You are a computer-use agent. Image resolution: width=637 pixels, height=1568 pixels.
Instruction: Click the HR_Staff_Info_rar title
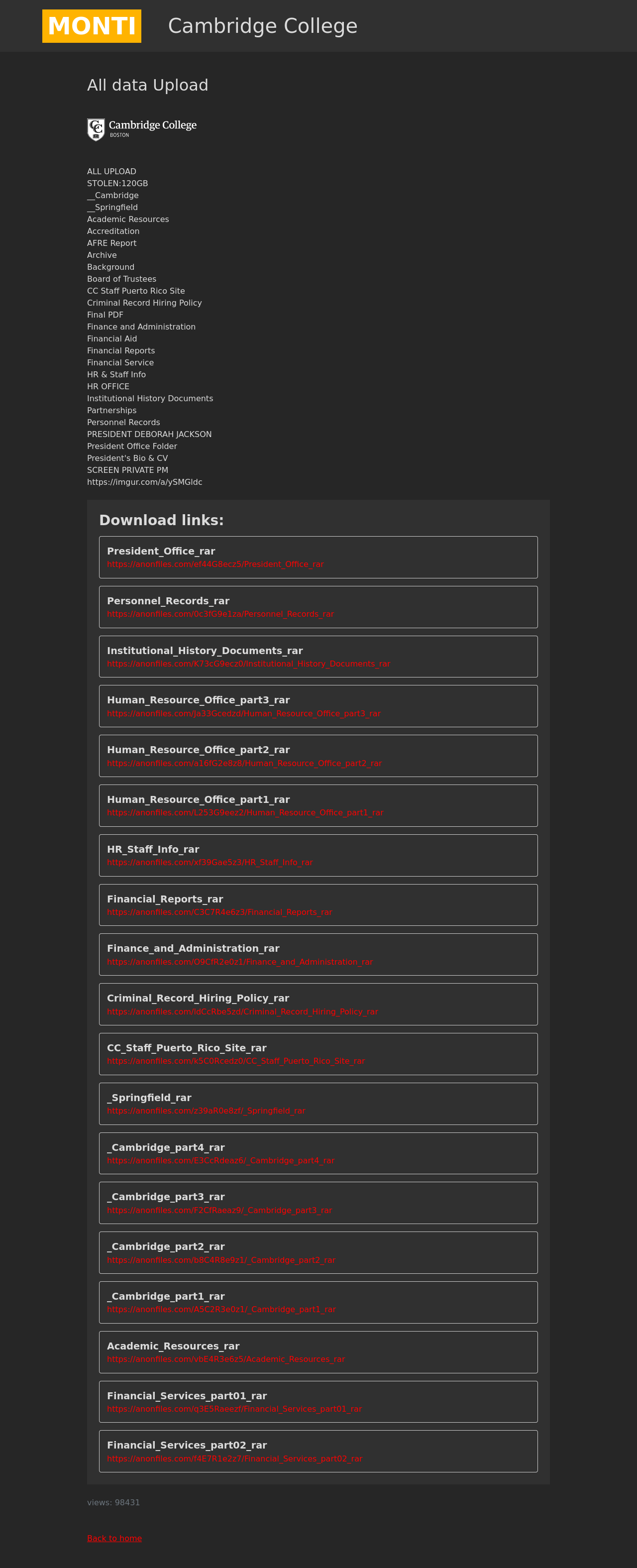point(153,849)
